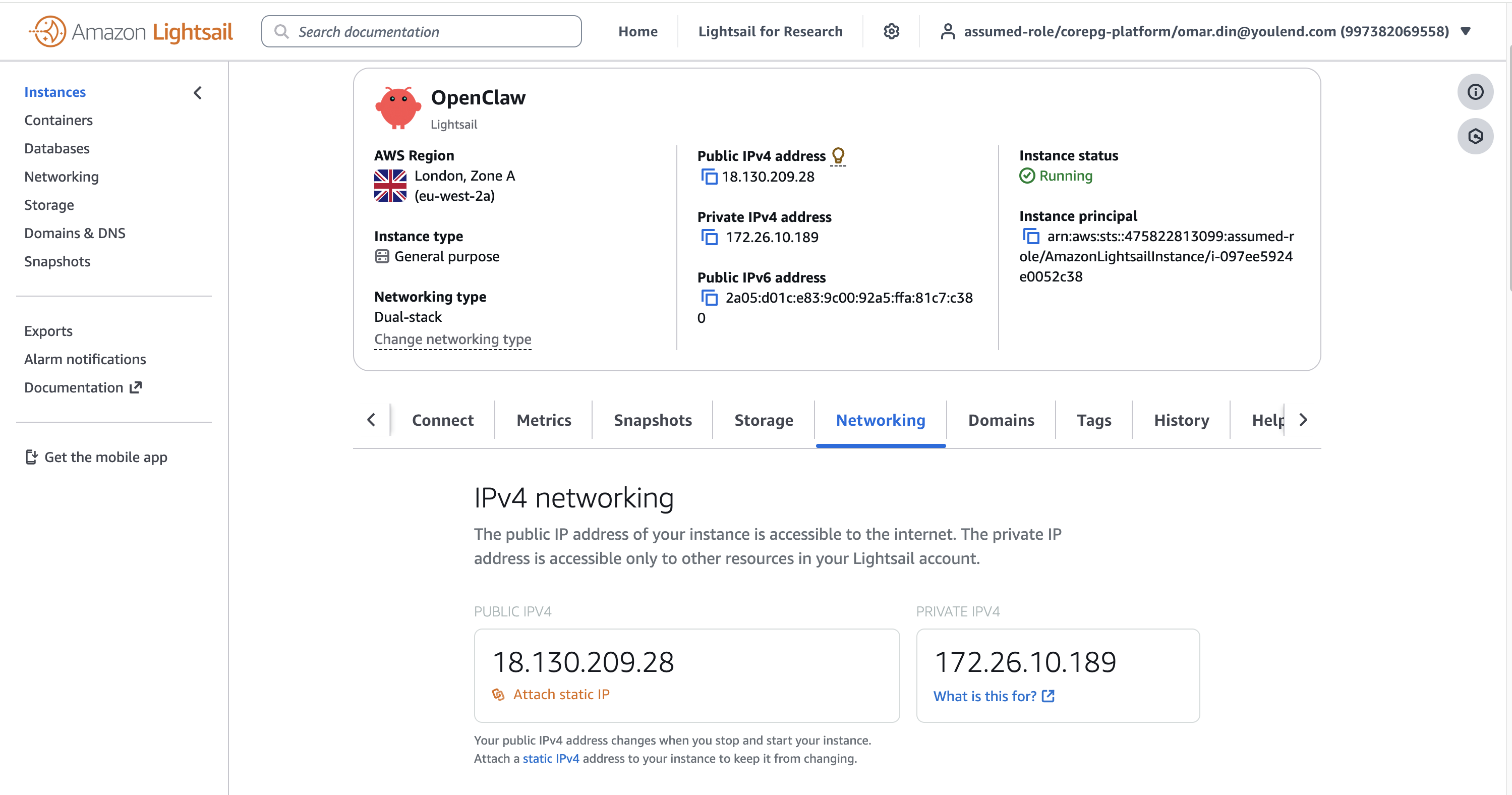Viewport: 1512px width, 795px height.
Task: Click the General purpose instance type icon
Action: pos(381,257)
